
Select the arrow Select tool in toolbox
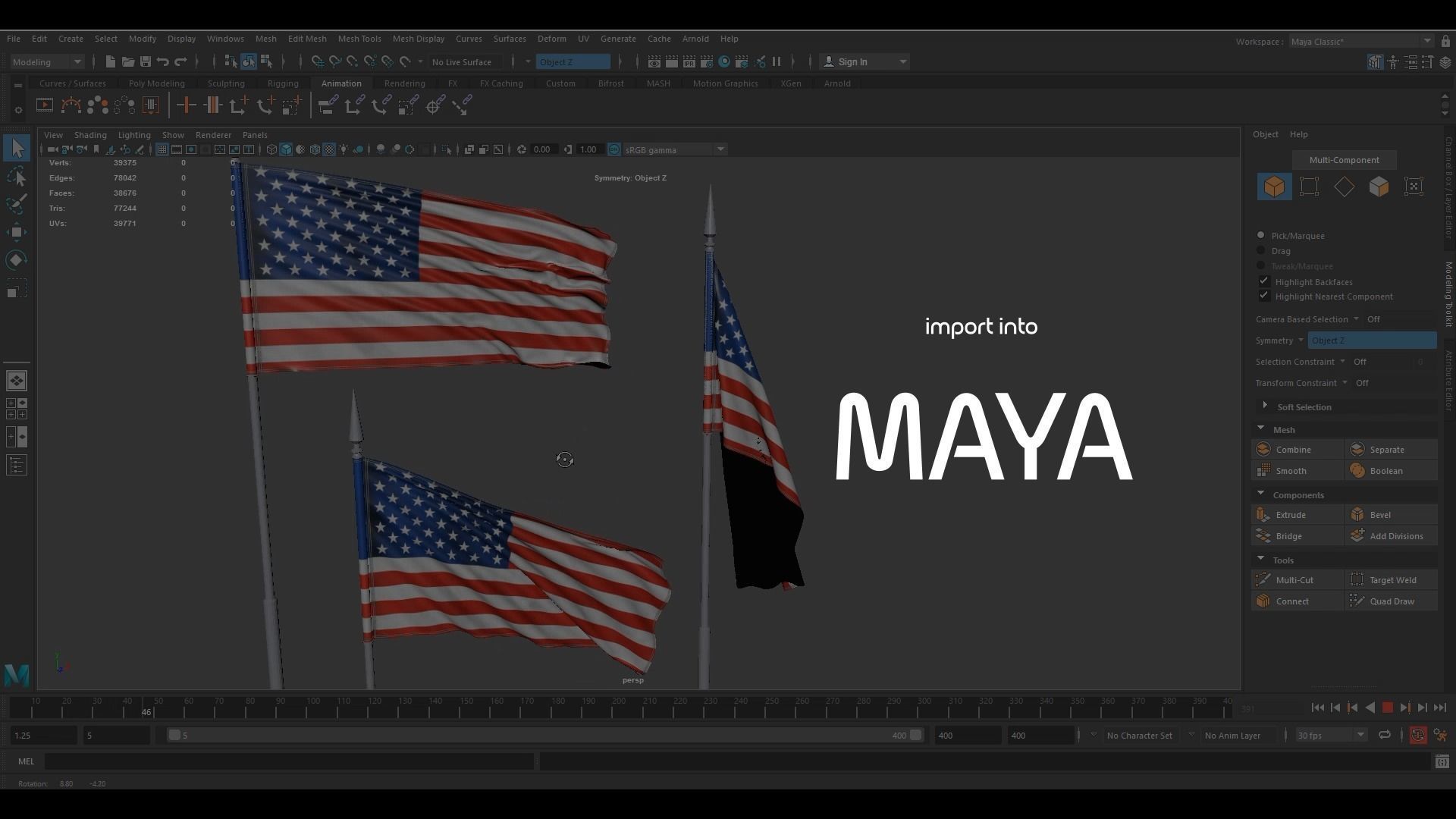coord(17,148)
